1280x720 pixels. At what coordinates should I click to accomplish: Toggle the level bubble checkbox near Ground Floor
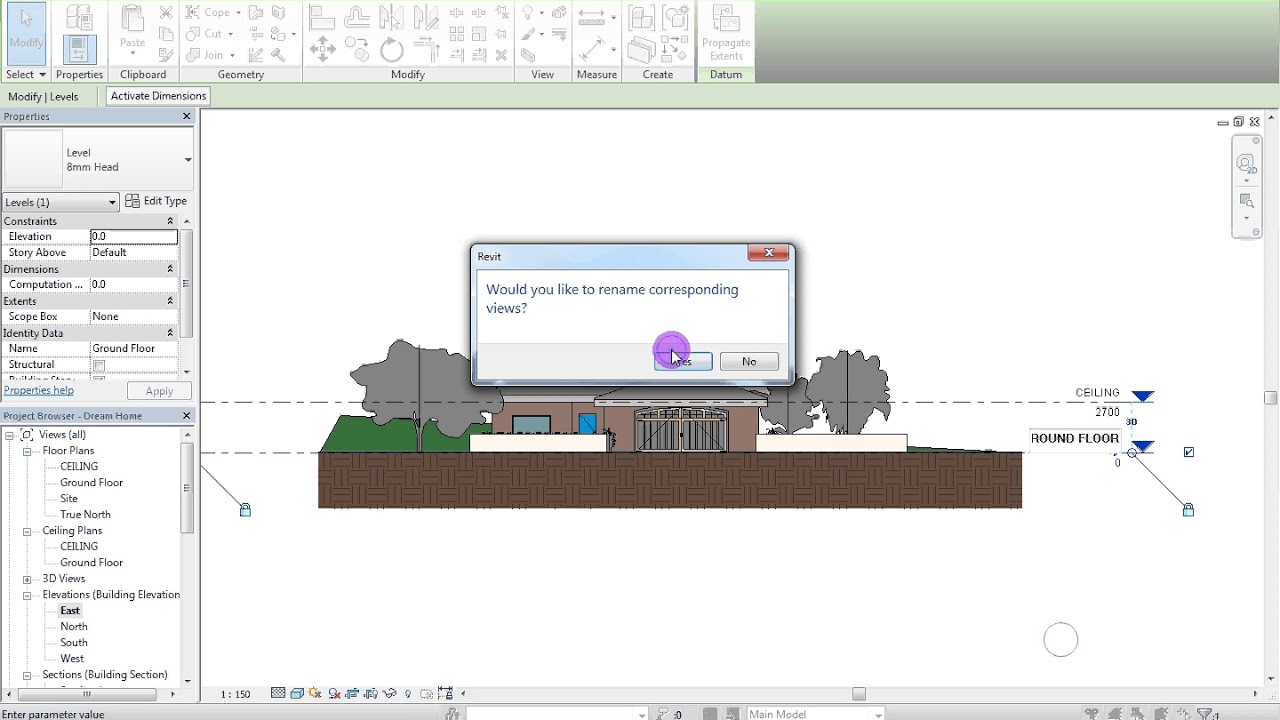(1188, 452)
